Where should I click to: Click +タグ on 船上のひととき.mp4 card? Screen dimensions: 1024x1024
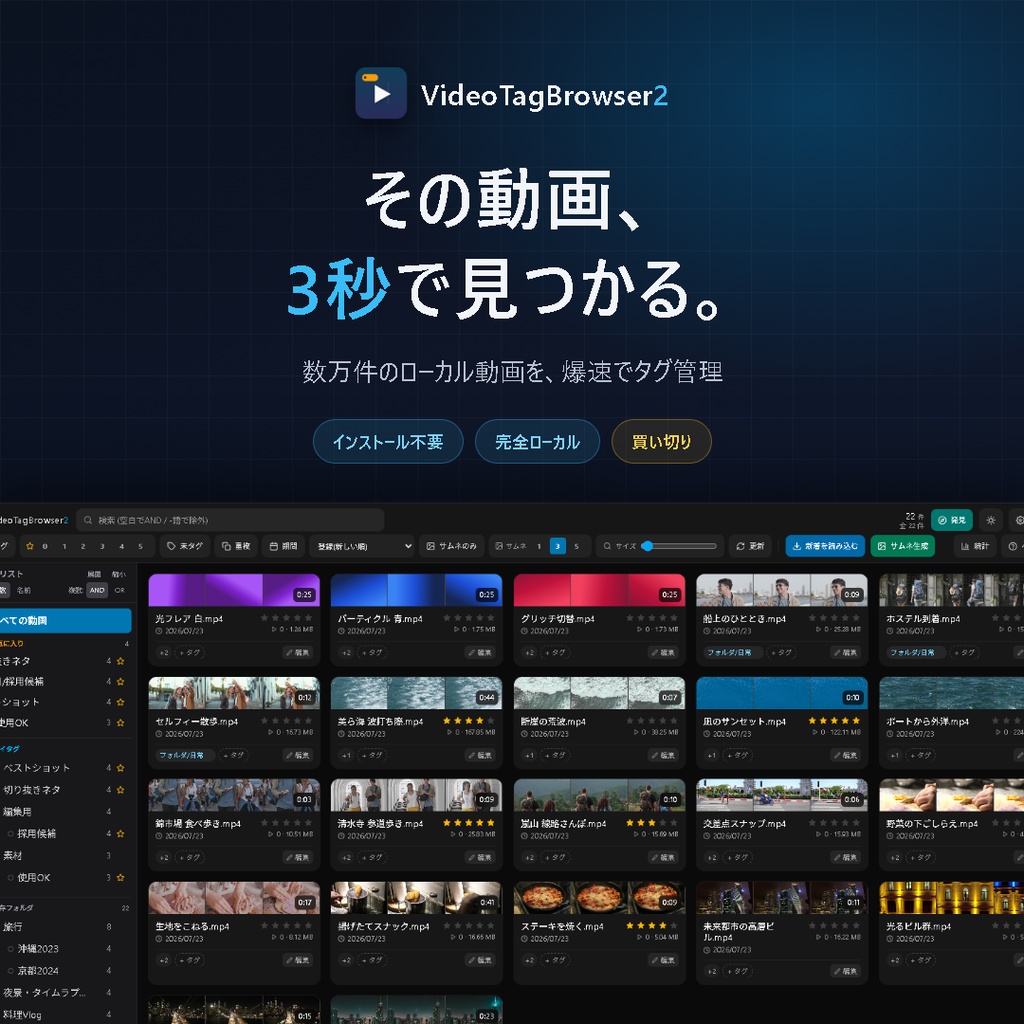[x=782, y=652]
